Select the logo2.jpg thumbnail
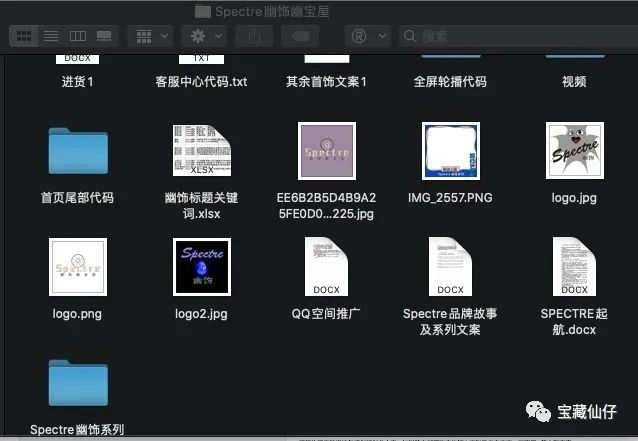638x441 pixels. click(202, 267)
